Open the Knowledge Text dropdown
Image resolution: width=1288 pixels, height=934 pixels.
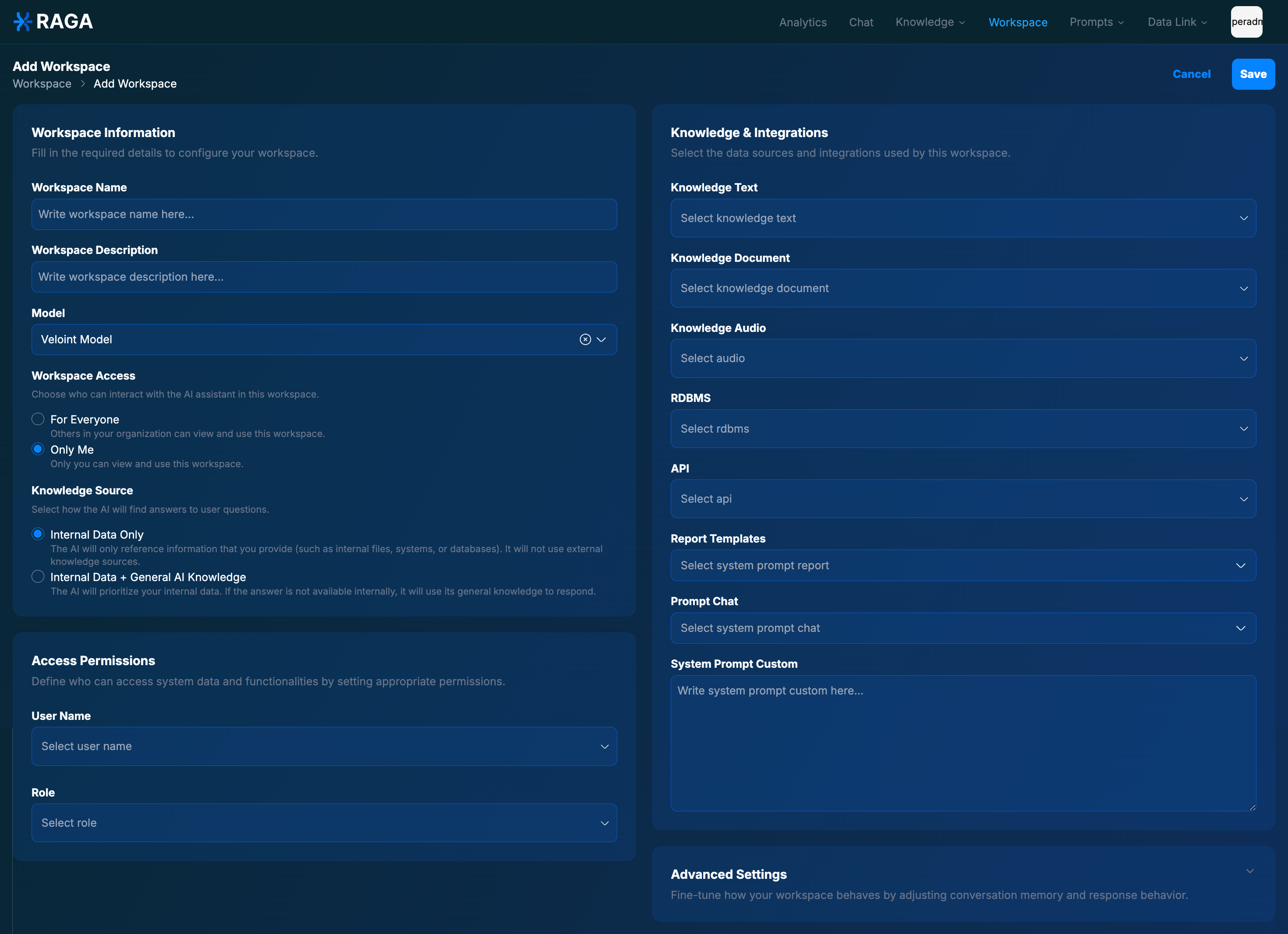pyautogui.click(x=962, y=218)
